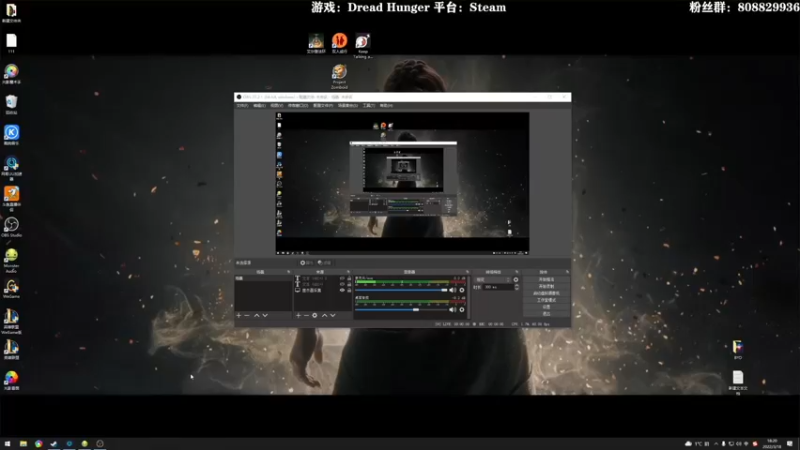Image resolution: width=800 pixels, height=450 pixels.
Task: Toggle lock on second text source
Action: (349, 284)
